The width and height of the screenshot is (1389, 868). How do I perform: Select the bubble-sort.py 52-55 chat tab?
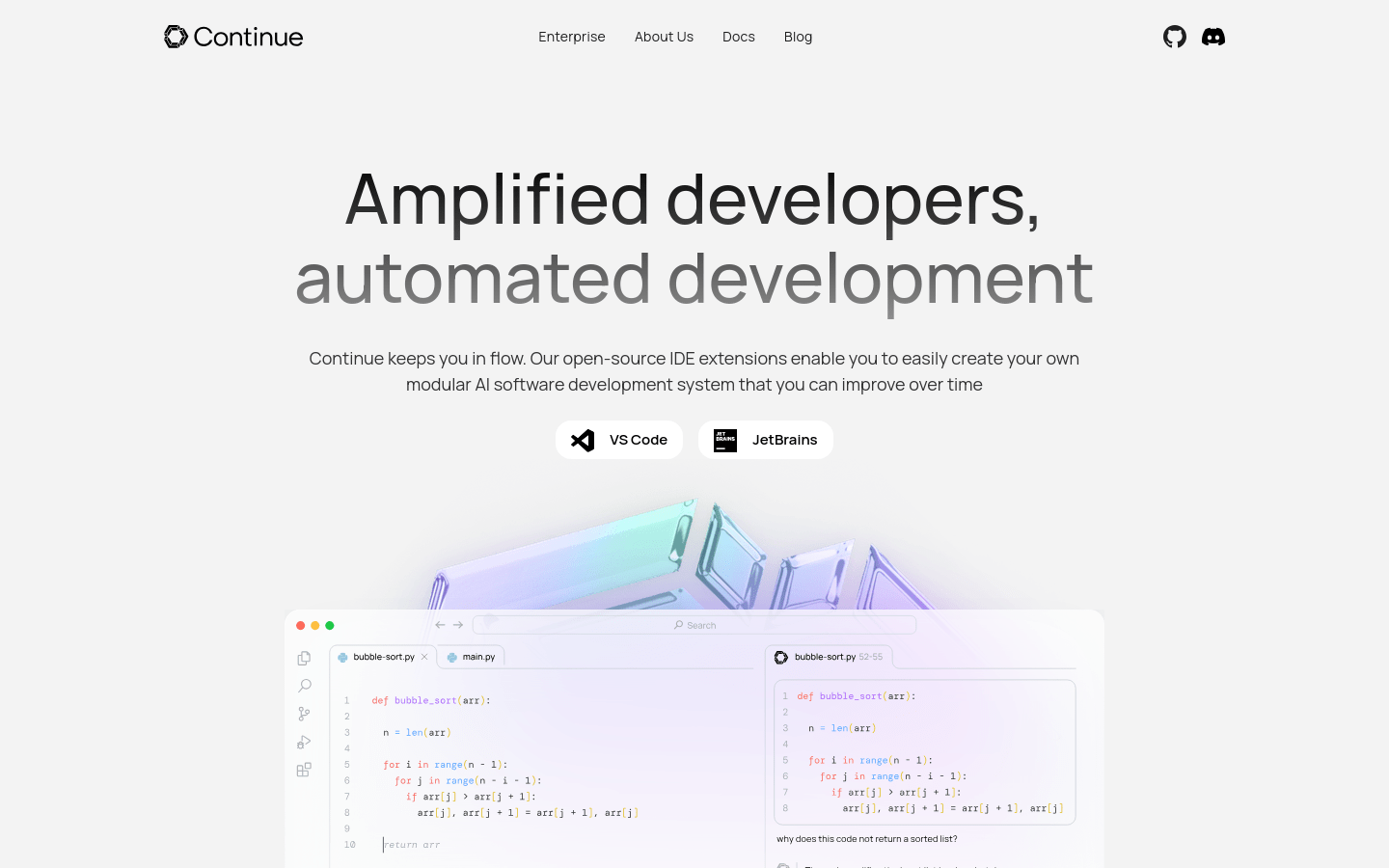click(830, 657)
